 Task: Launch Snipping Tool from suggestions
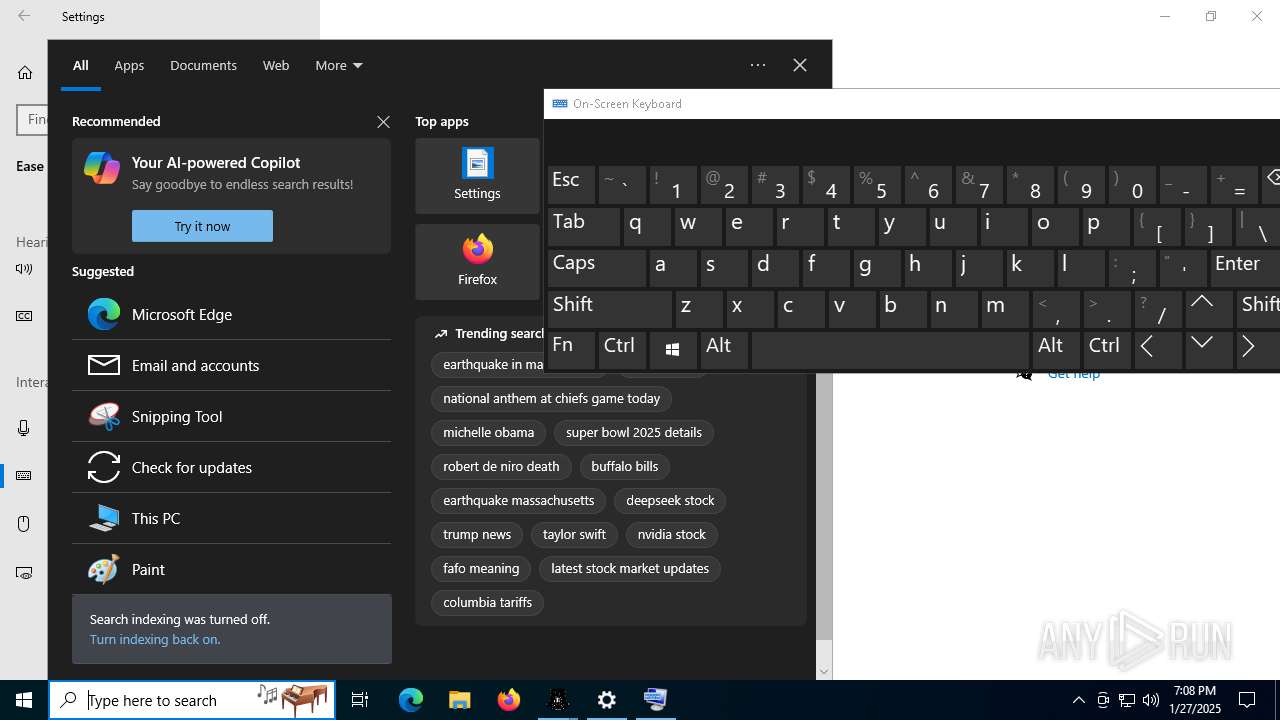click(x=231, y=416)
